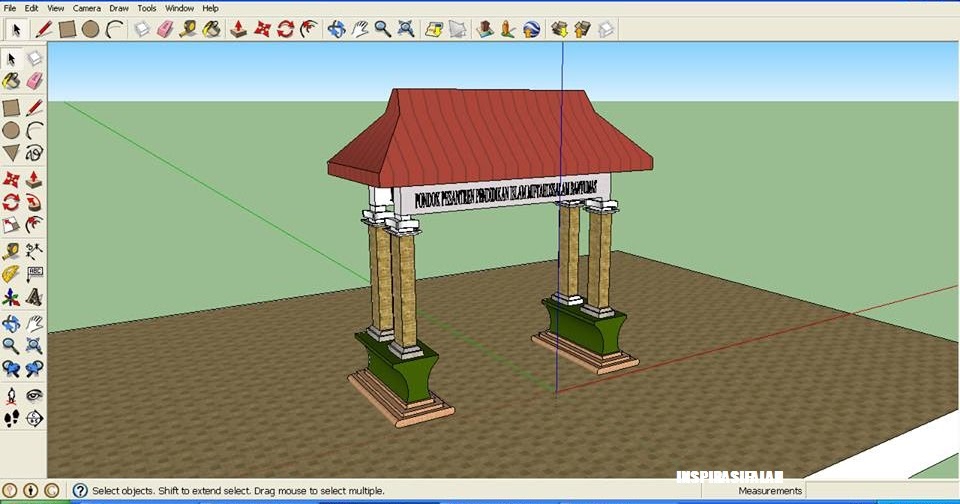Activate the Zoom magnifier in the left tool set
960x504 pixels.
(x=11, y=346)
